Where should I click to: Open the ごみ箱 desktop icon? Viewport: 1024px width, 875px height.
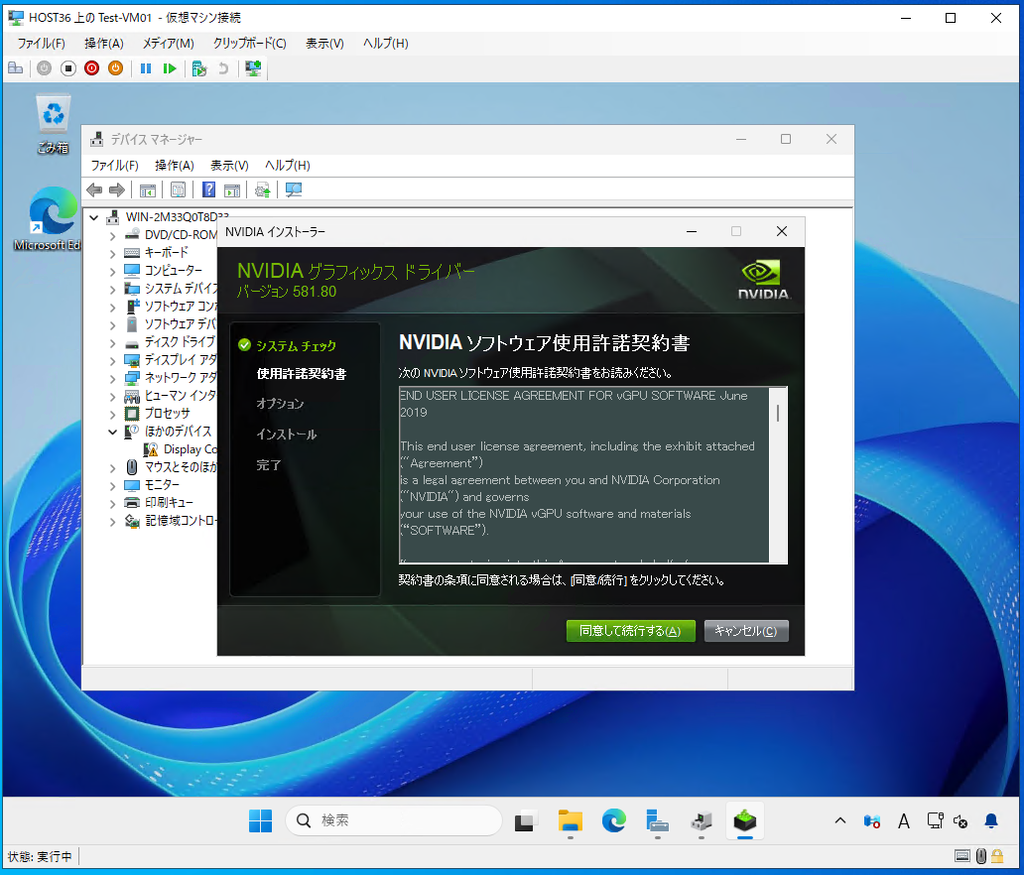53,124
